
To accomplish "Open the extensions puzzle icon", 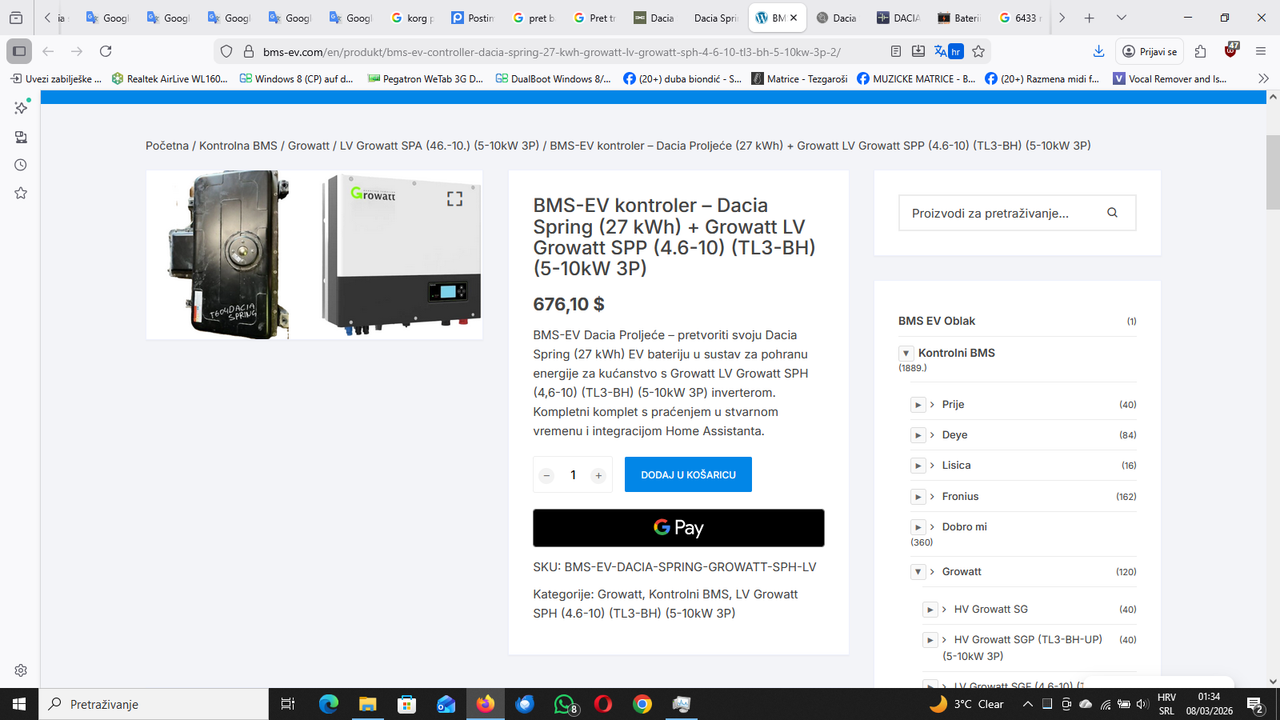I will coord(1201,51).
